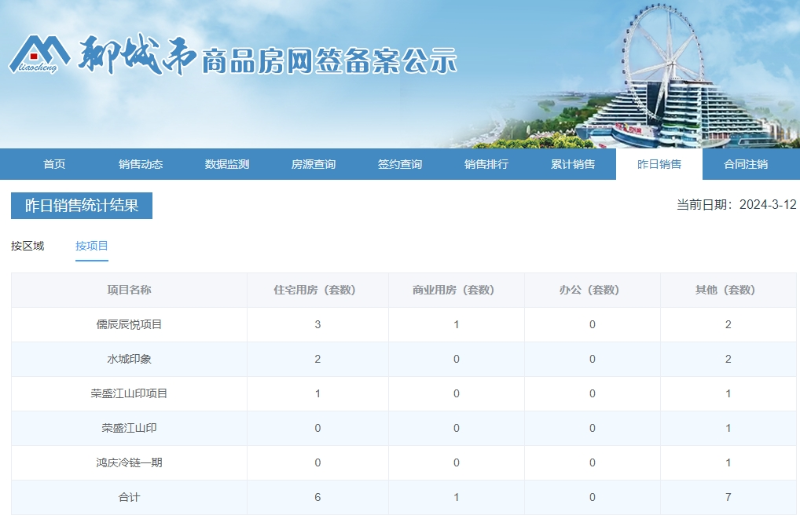Switch to the 按区域 tab
The image size is (800, 519).
(28, 246)
